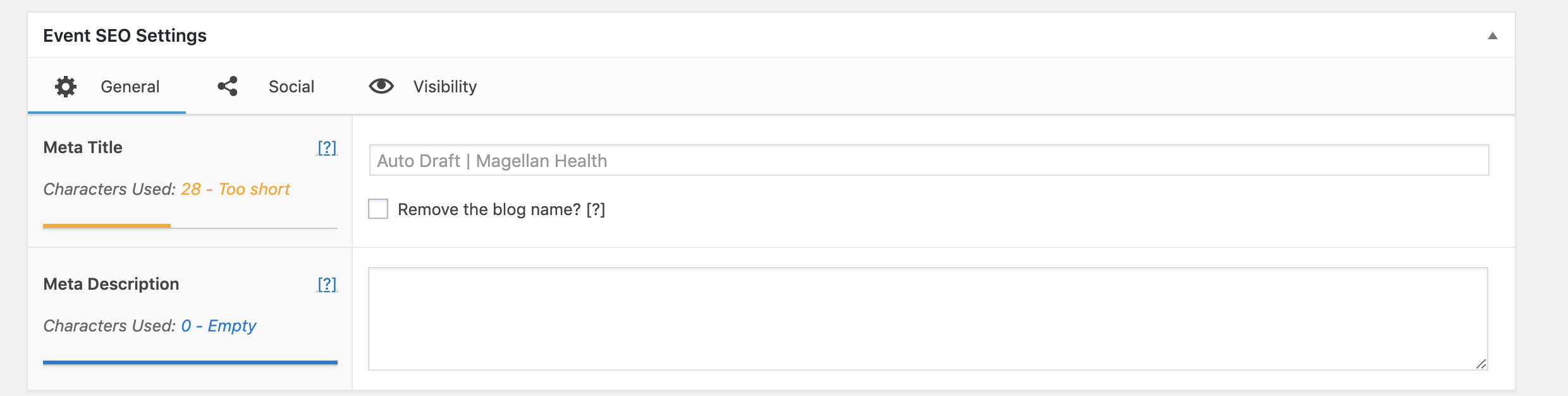
Task: Collapse the Event SEO Settings panel arrow
Action: [1493, 35]
